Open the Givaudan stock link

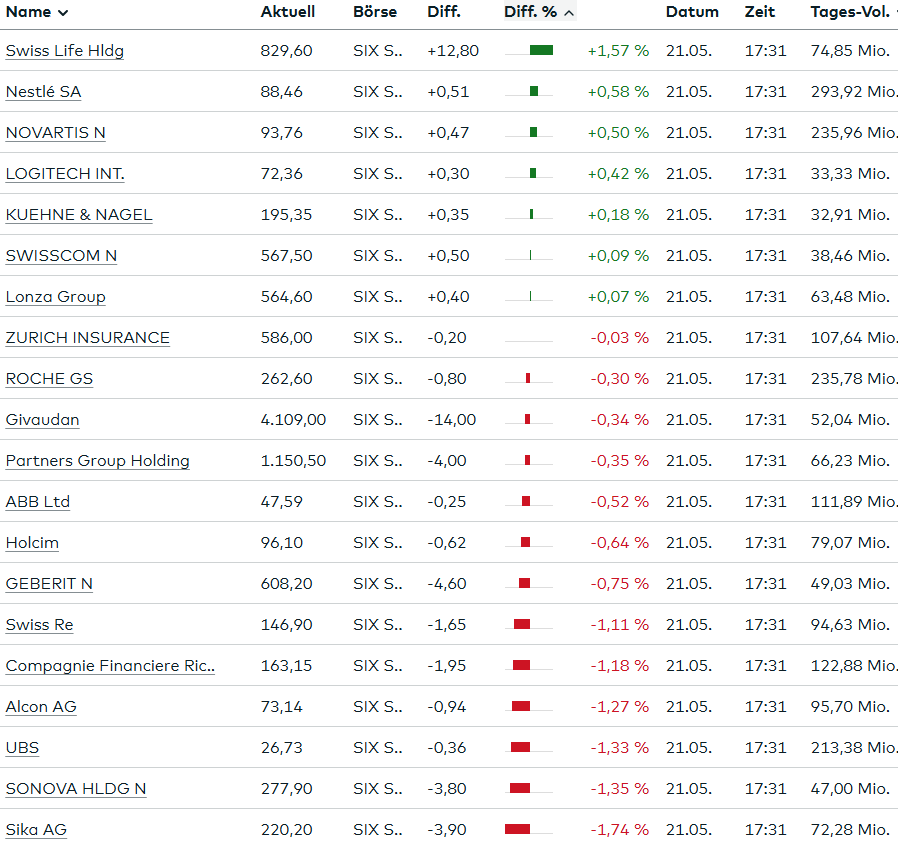[42, 420]
